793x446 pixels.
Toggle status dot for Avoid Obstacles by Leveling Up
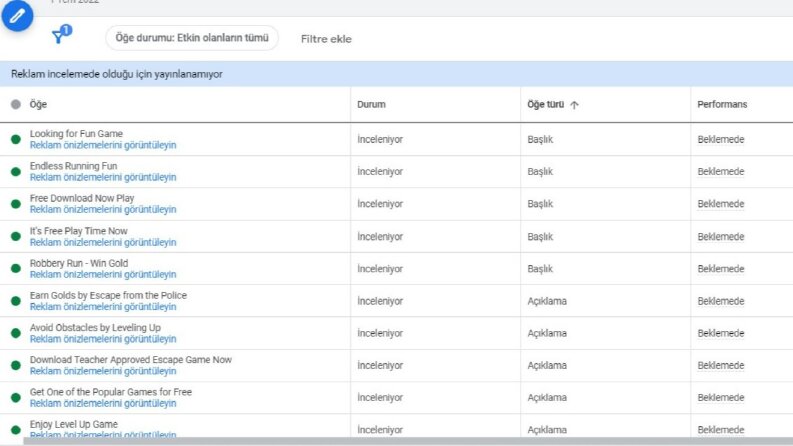click(x=16, y=333)
